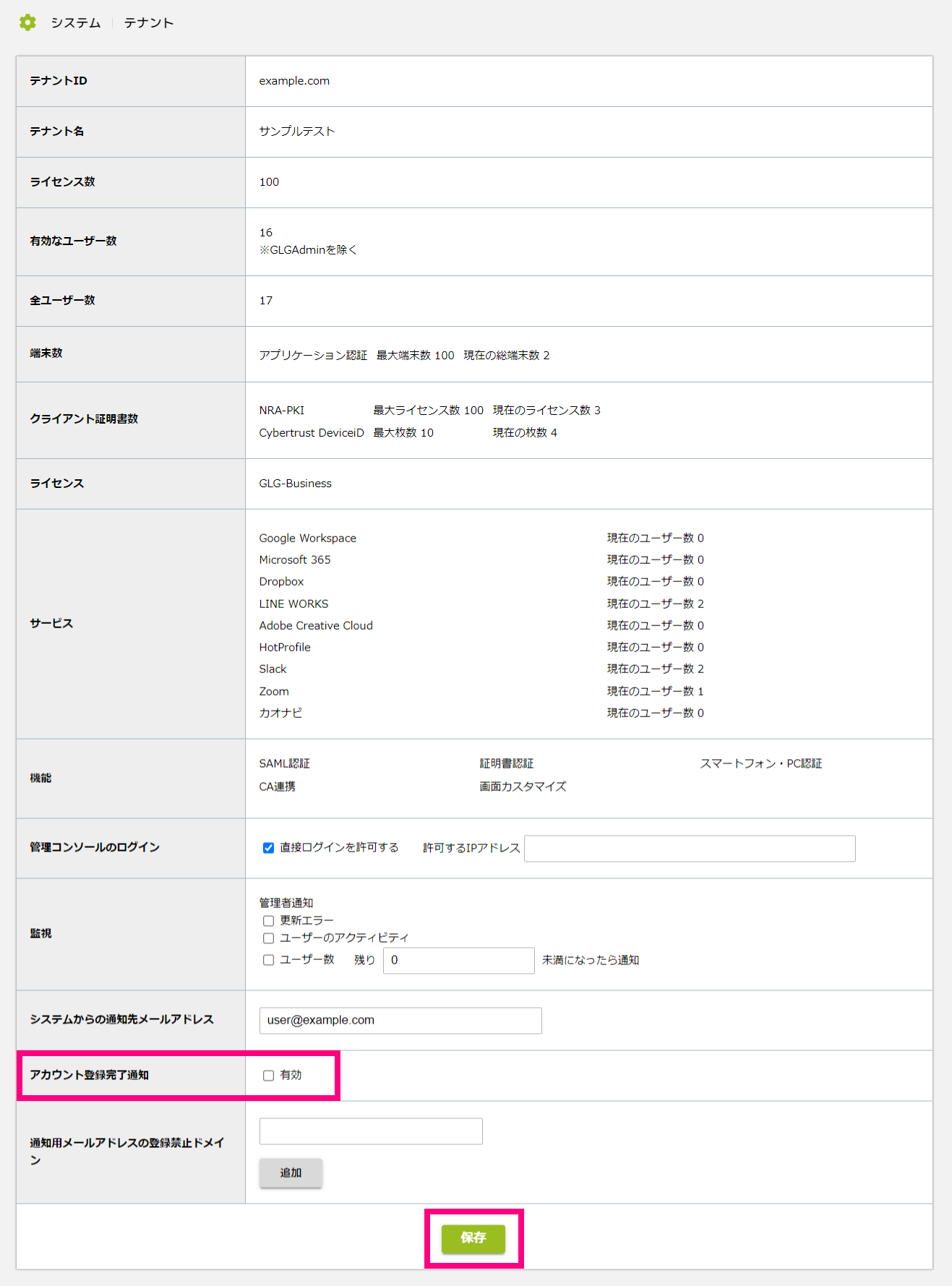This screenshot has height=1286, width=952.
Task: Click the Slack service name
Action: pos(273,669)
